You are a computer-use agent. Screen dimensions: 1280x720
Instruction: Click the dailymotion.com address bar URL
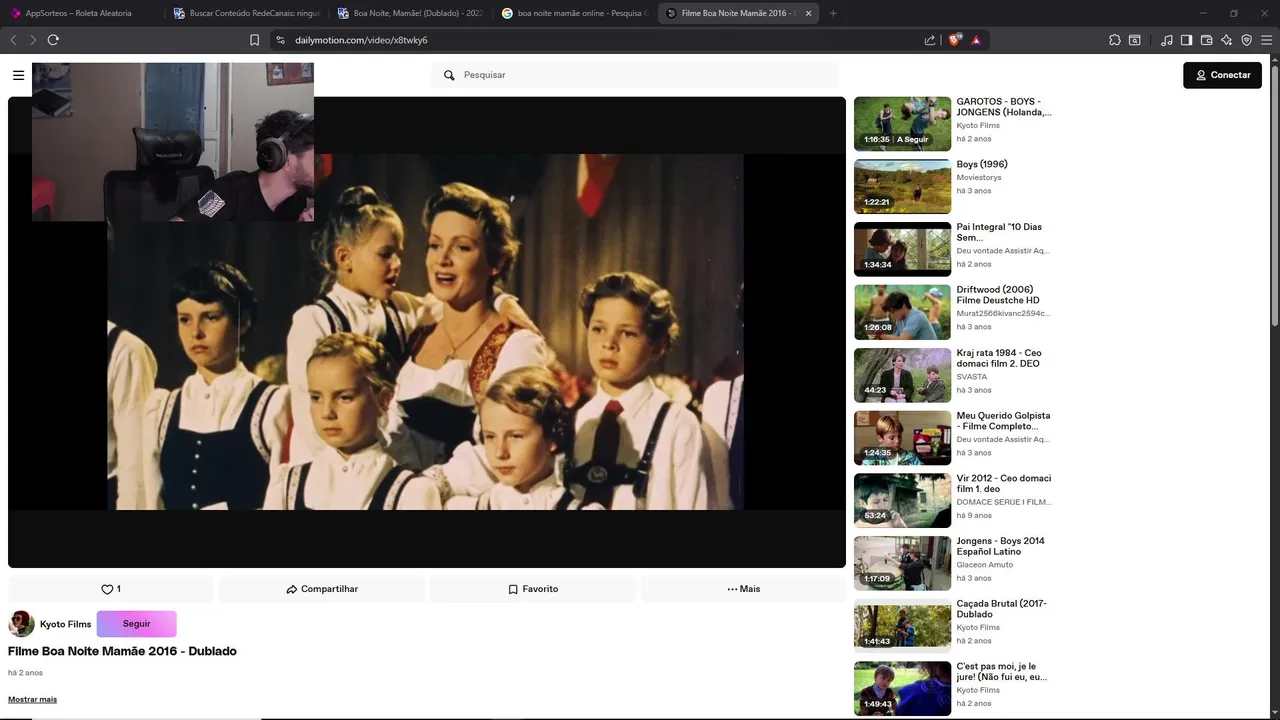tap(361, 40)
